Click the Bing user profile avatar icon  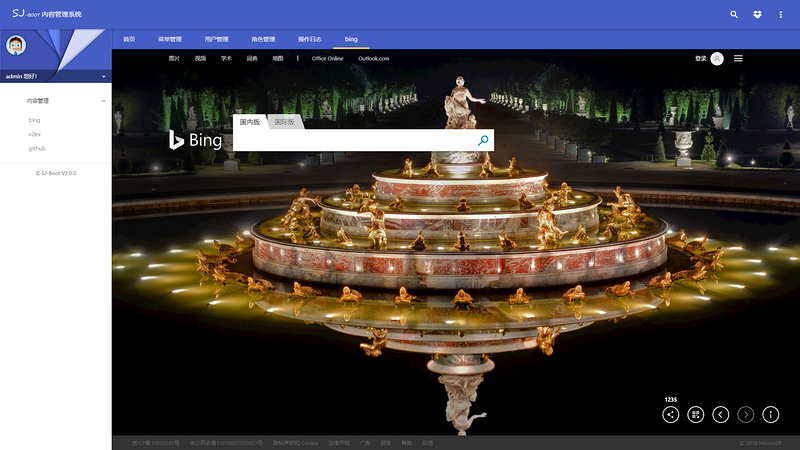pyautogui.click(x=717, y=59)
